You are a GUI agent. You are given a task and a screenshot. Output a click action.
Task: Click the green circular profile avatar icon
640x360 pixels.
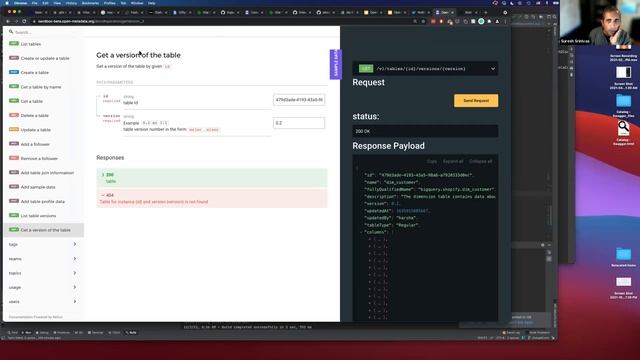click(481, 21)
